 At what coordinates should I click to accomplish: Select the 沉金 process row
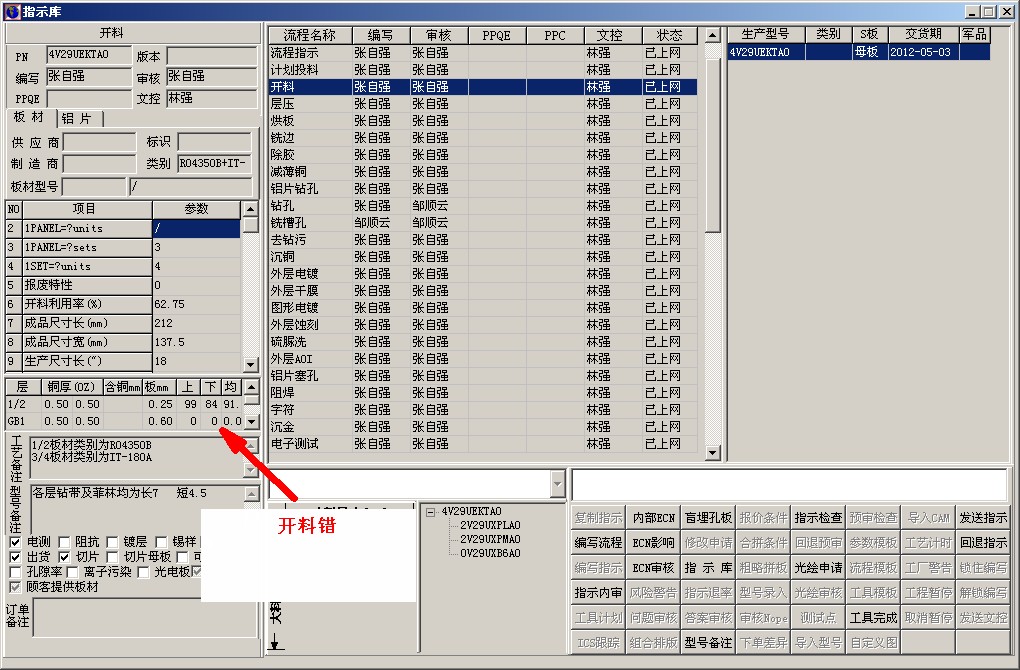point(483,427)
